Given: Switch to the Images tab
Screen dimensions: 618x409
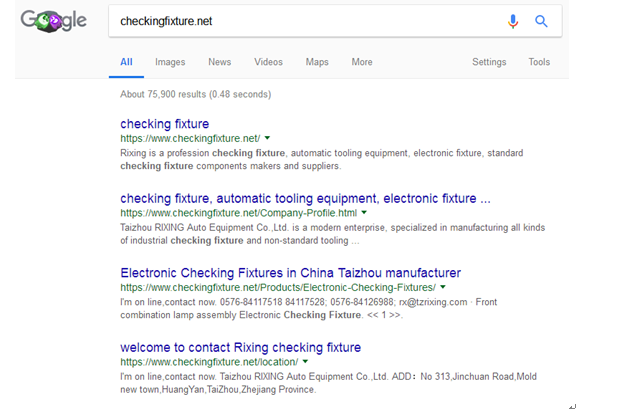Looking at the screenshot, I should pos(170,62).
